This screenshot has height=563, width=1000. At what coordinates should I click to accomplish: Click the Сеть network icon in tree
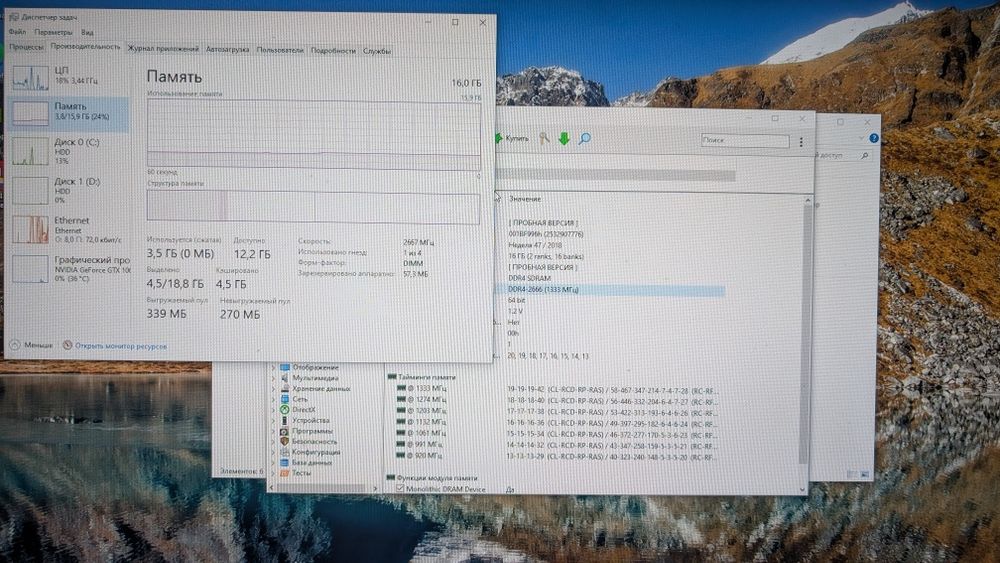(x=284, y=399)
